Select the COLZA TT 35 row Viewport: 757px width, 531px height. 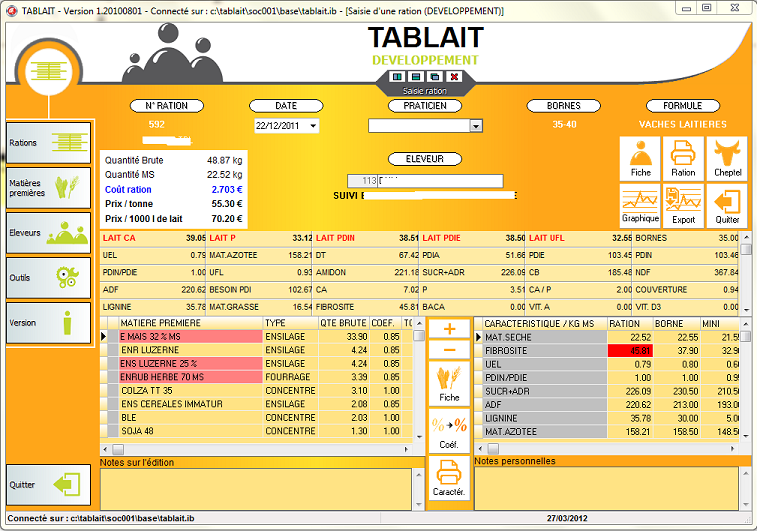pos(256,391)
